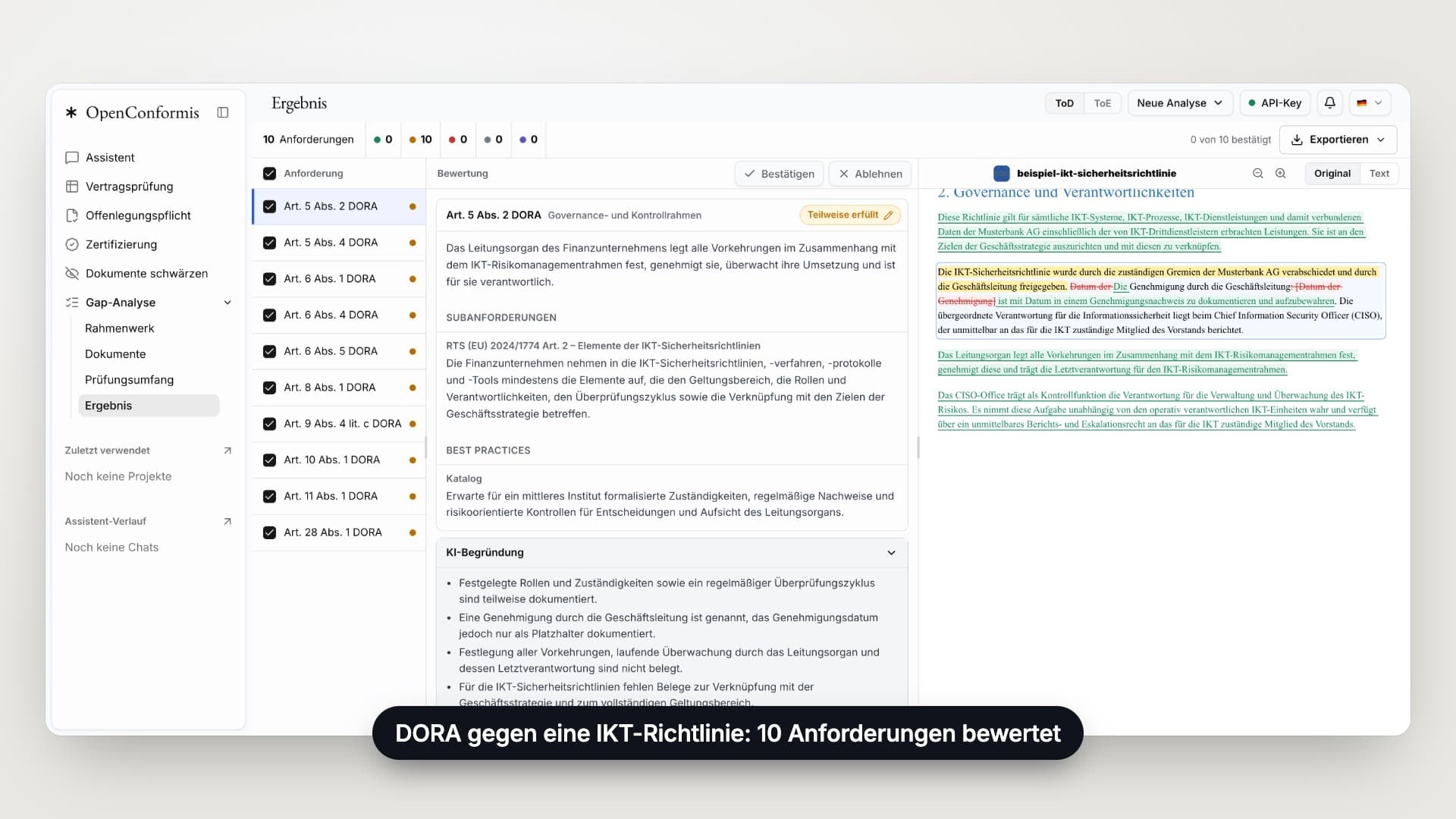Collapse the sidebar panel icon
Screen dimensions: 1456x819
223,112
